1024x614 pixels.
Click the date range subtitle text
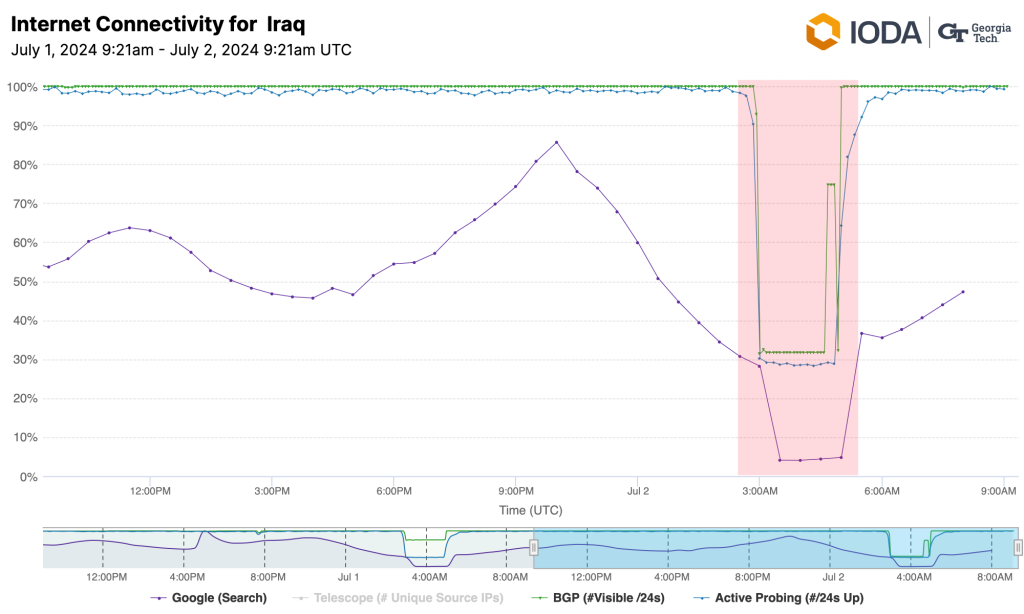(x=181, y=49)
